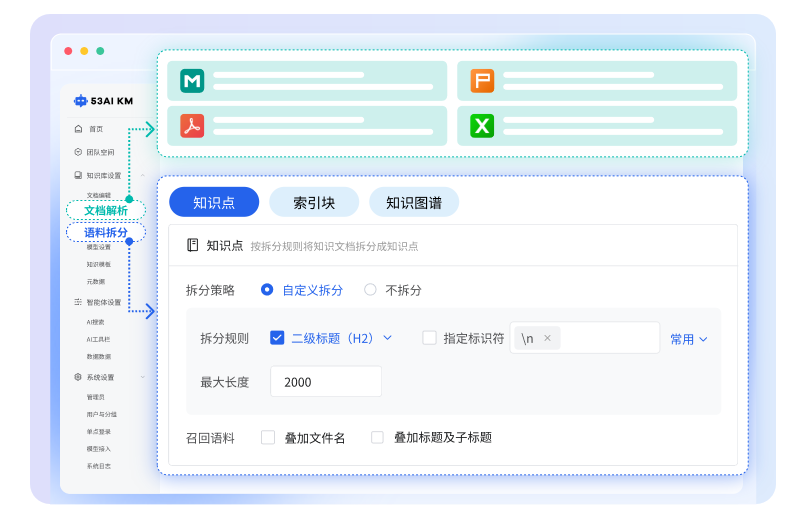The height and width of the screenshot is (520, 805).
Task: Select 语料拆分 in the sidebar
Action: tap(106, 233)
